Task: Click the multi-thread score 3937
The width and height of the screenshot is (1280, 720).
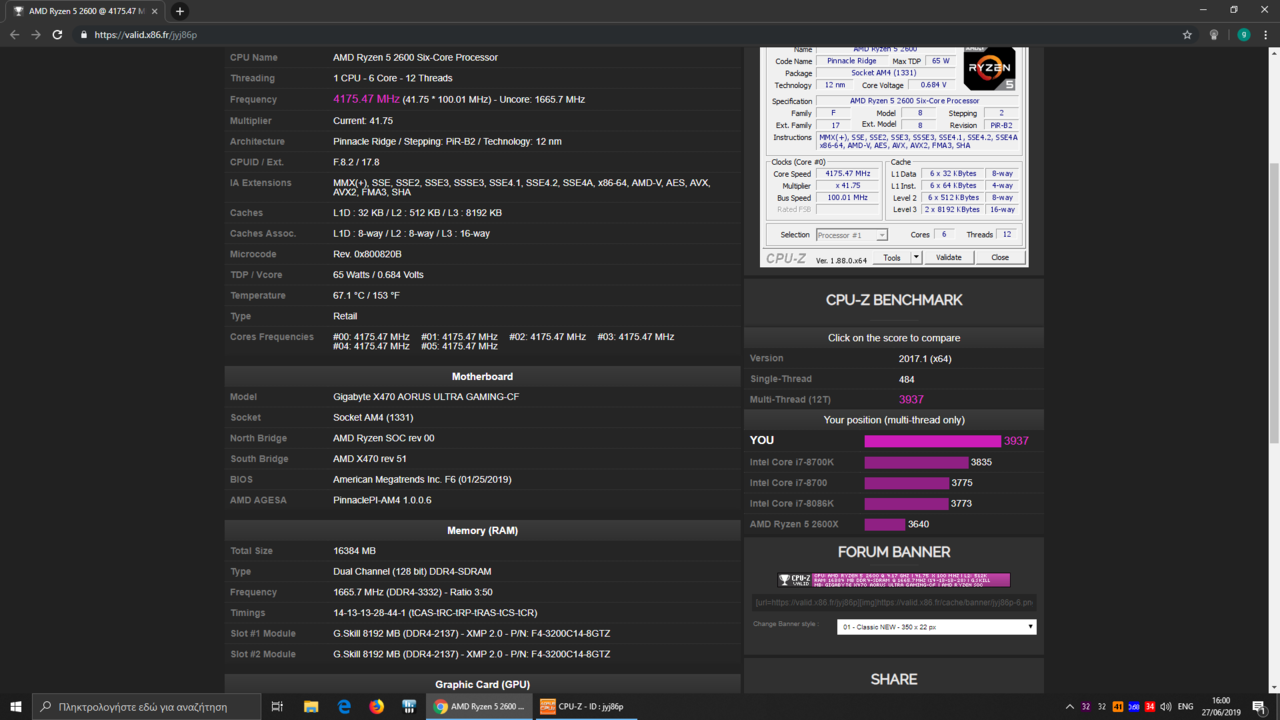Action: pos(911,399)
